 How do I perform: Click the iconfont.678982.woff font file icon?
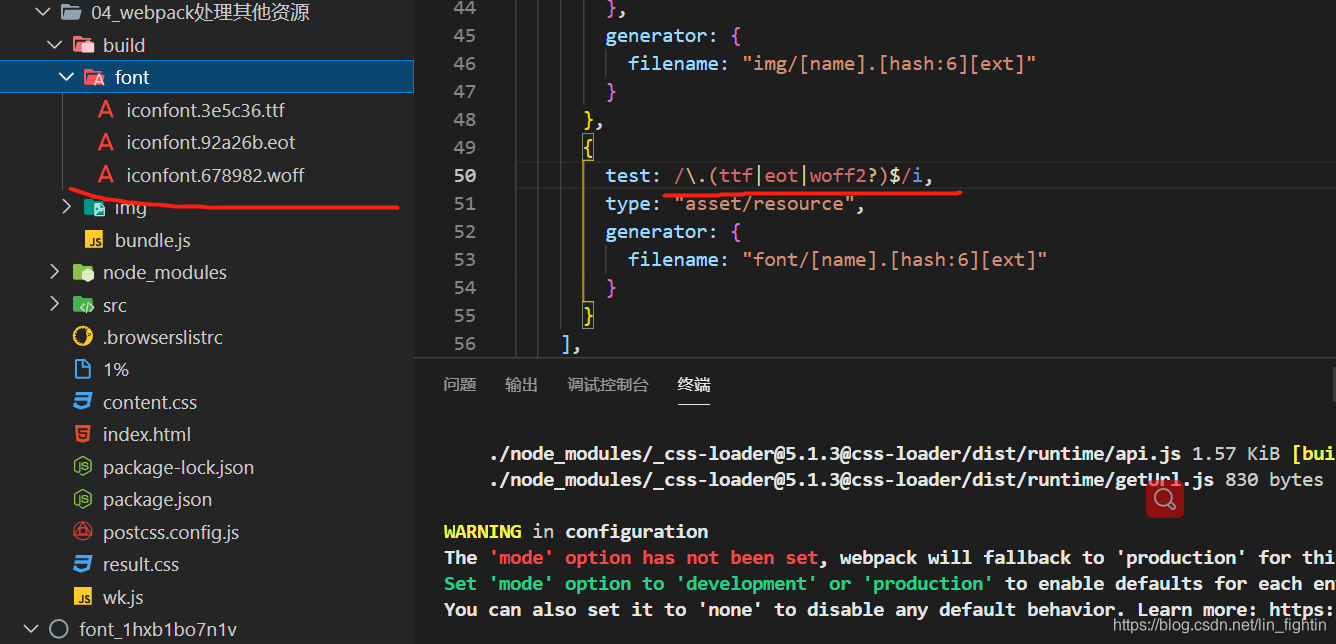[x=106, y=175]
